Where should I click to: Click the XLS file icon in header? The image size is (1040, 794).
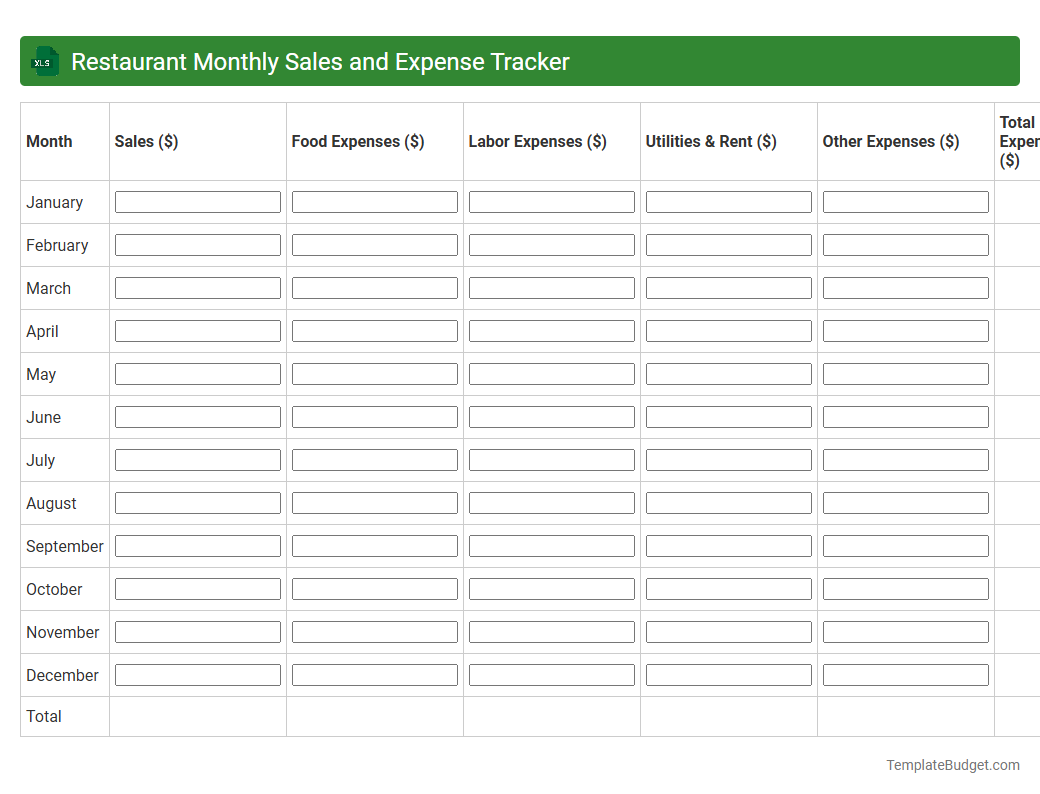pyautogui.click(x=44, y=61)
